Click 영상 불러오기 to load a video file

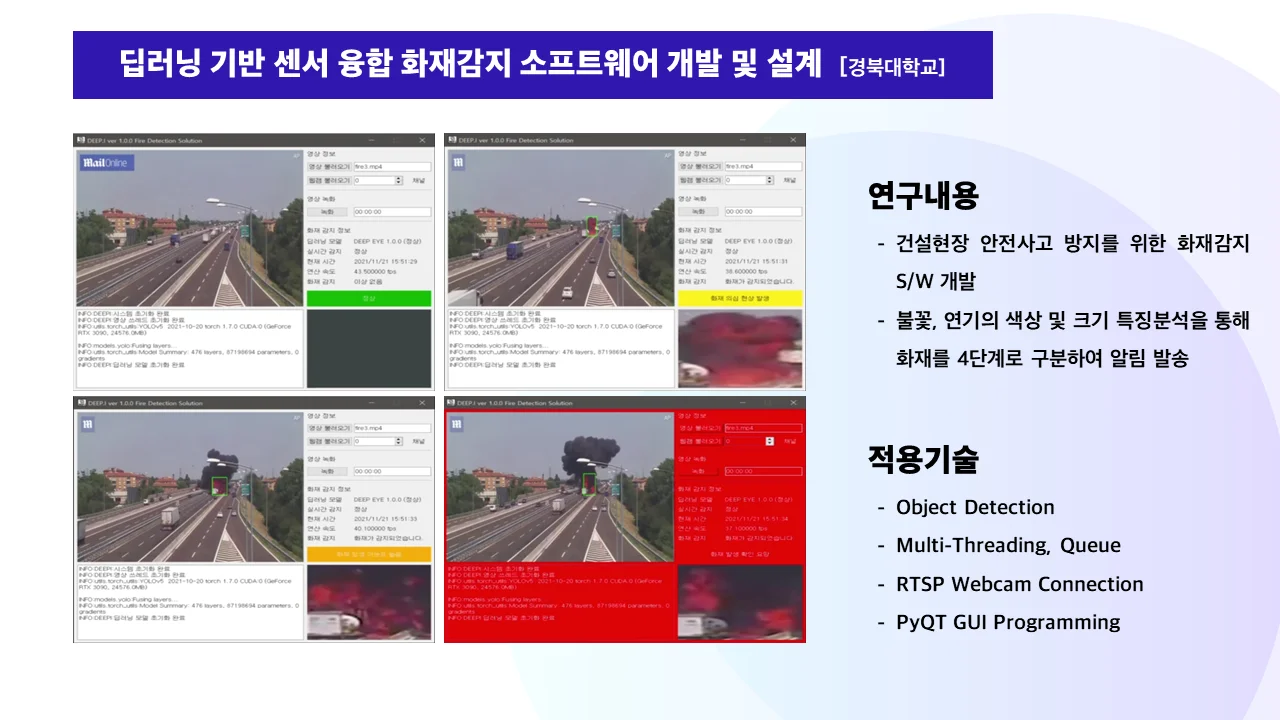329,166
